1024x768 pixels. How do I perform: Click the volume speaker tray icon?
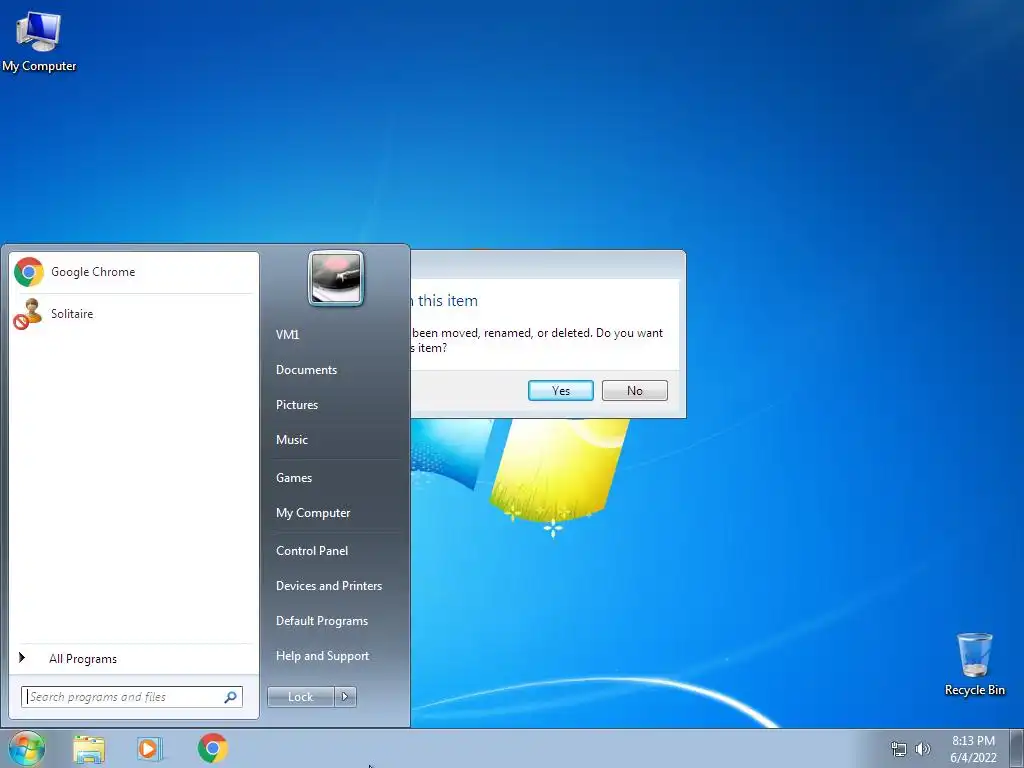coord(923,749)
